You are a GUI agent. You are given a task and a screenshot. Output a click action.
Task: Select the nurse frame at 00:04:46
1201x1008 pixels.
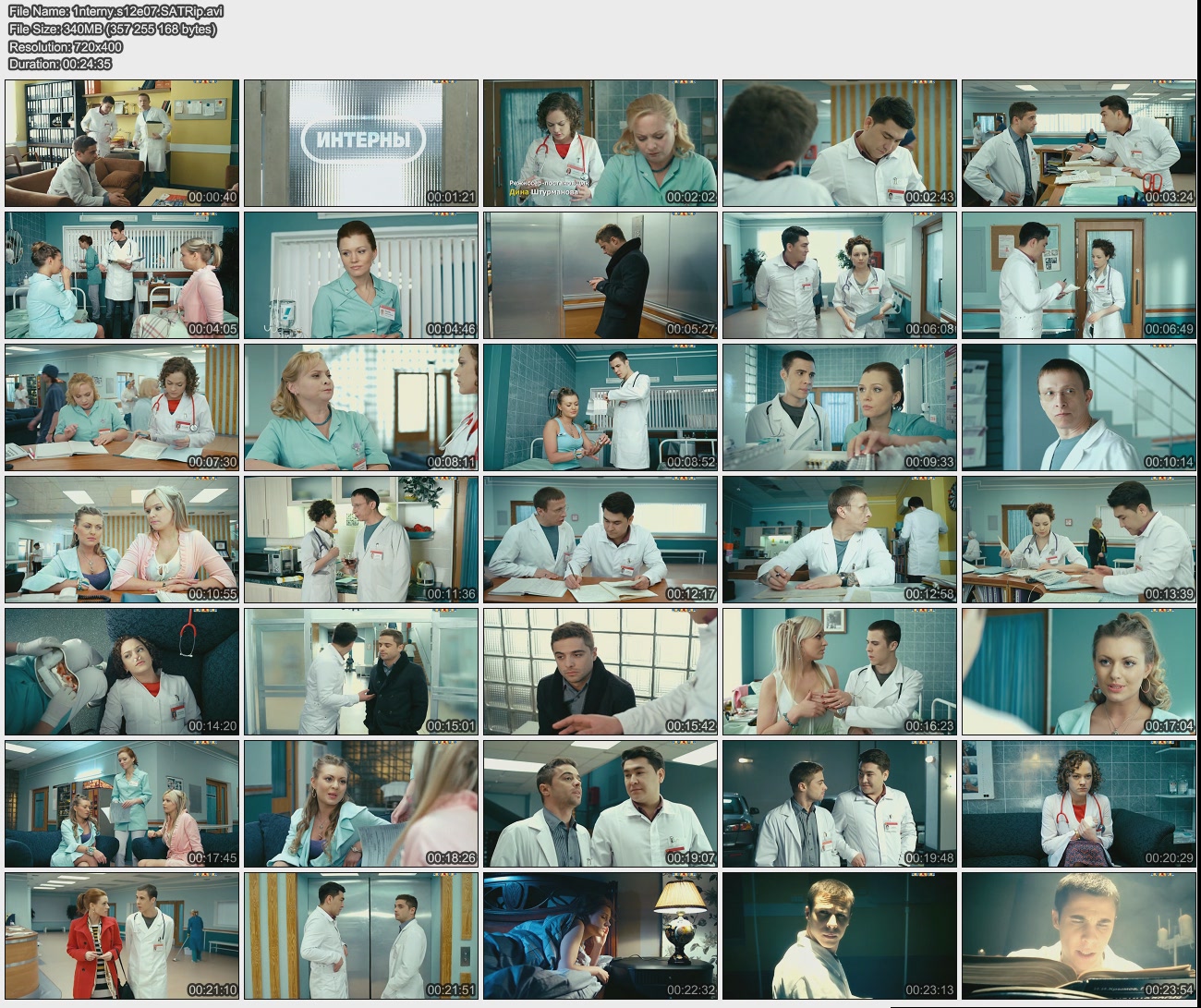[361, 275]
